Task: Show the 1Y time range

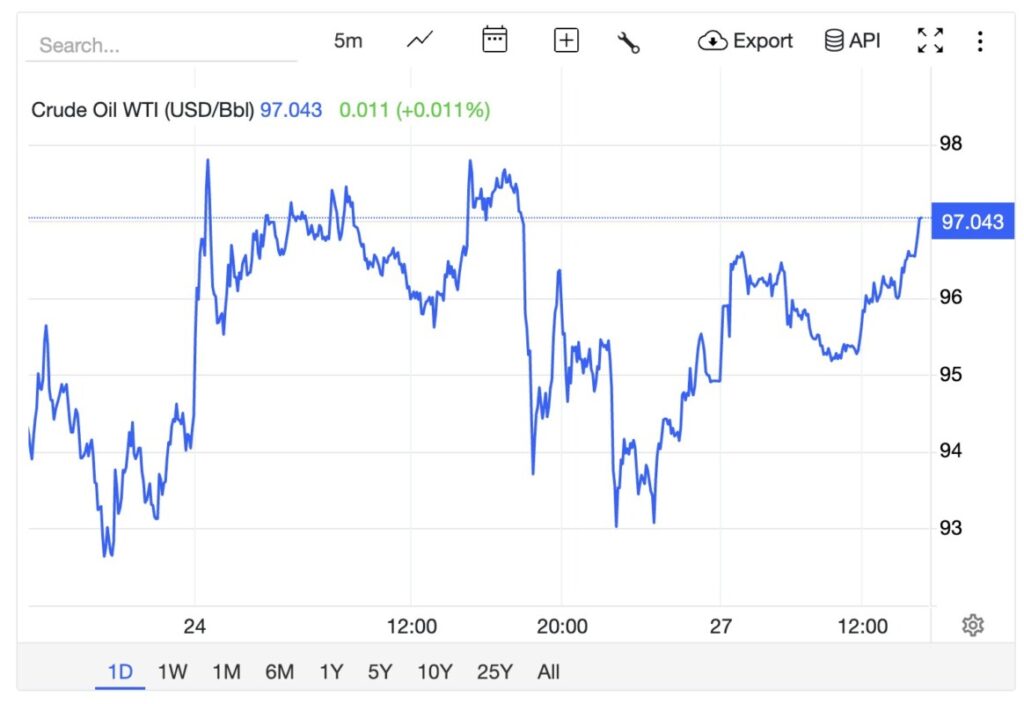Action: tap(329, 672)
